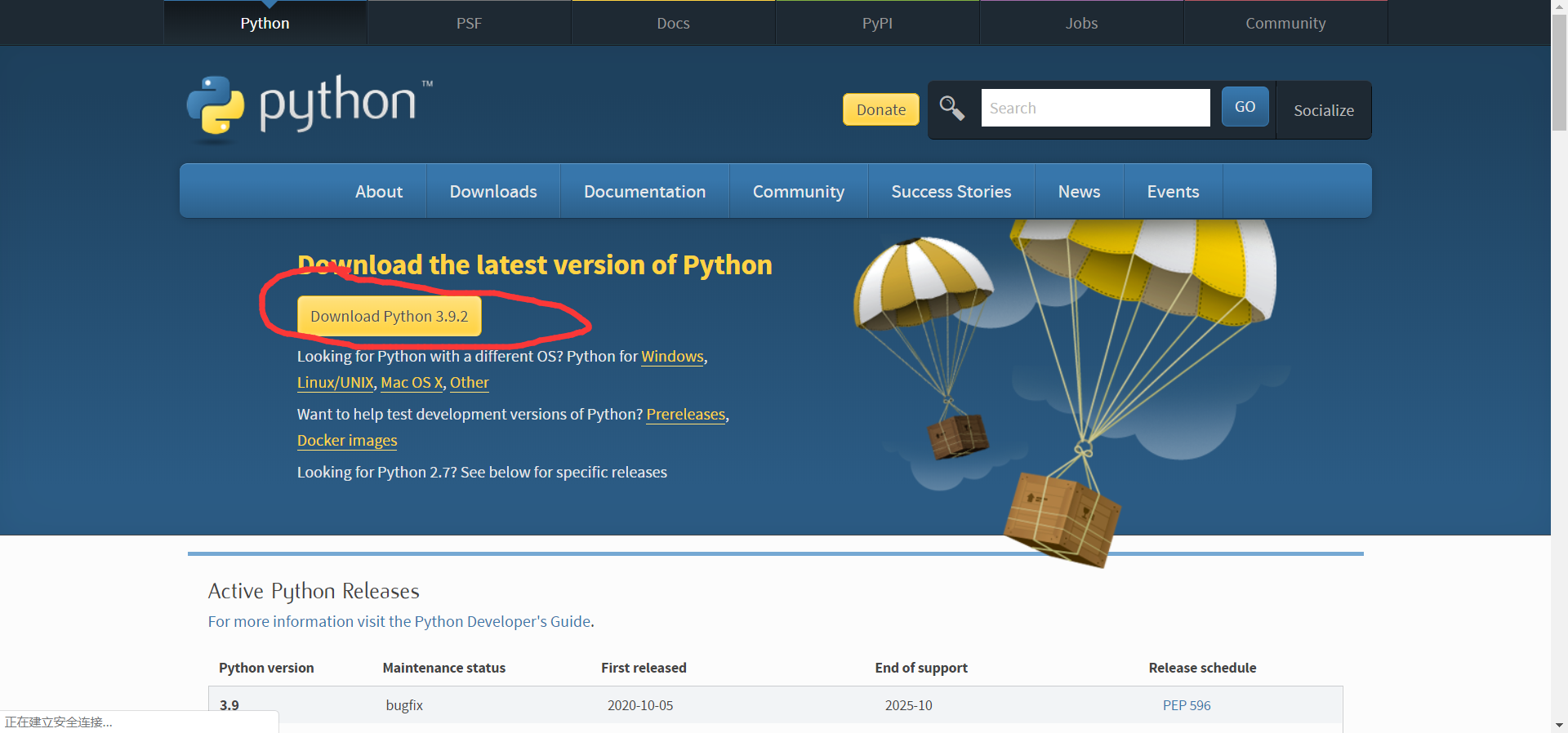Viewport: 1568px width, 733px height.
Task: Open the Events menu
Action: click(x=1173, y=191)
